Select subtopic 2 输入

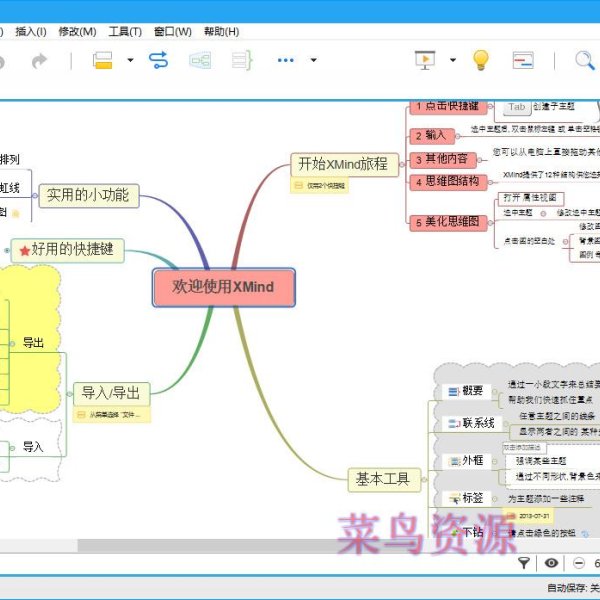[x=432, y=136]
